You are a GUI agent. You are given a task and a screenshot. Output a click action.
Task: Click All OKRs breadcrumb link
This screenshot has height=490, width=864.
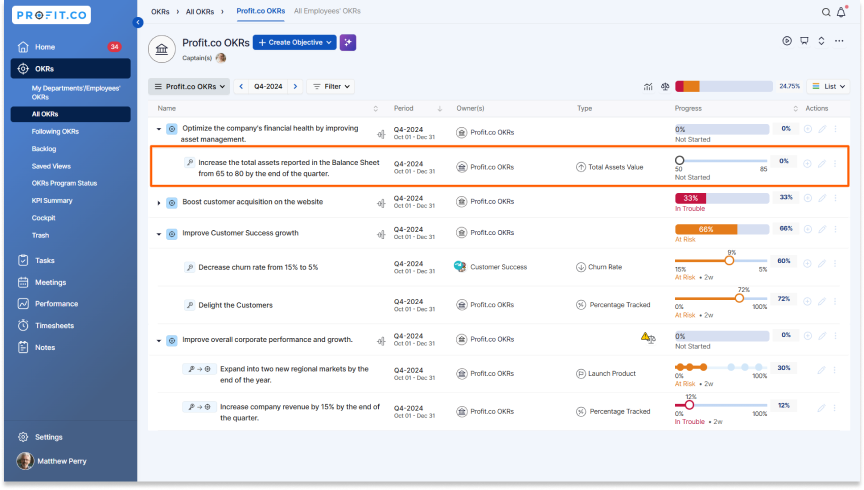tap(199, 12)
